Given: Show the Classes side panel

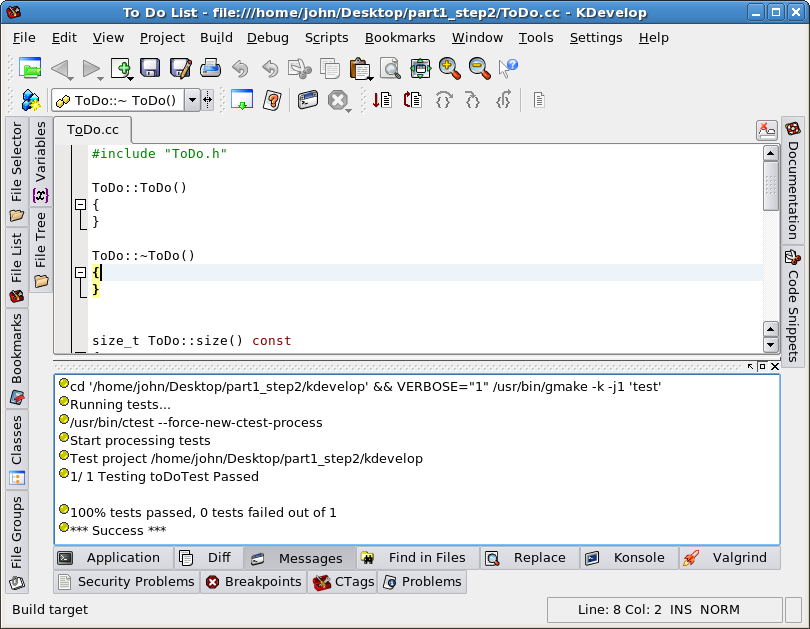Looking at the screenshot, I should pyautogui.click(x=17, y=450).
